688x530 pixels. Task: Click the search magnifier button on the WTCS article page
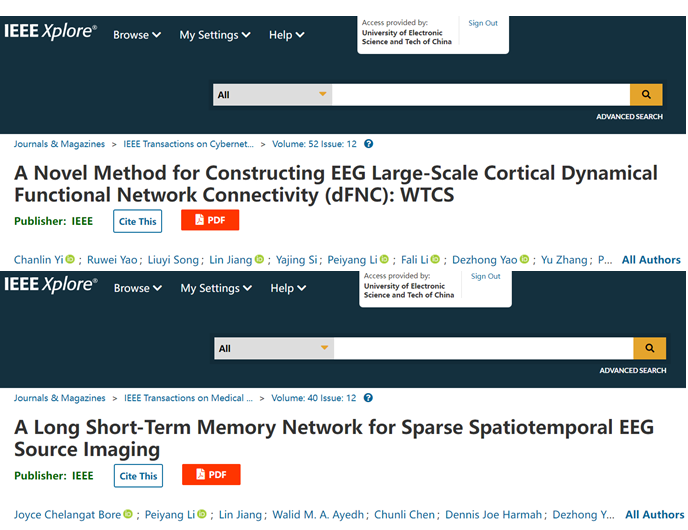646,95
